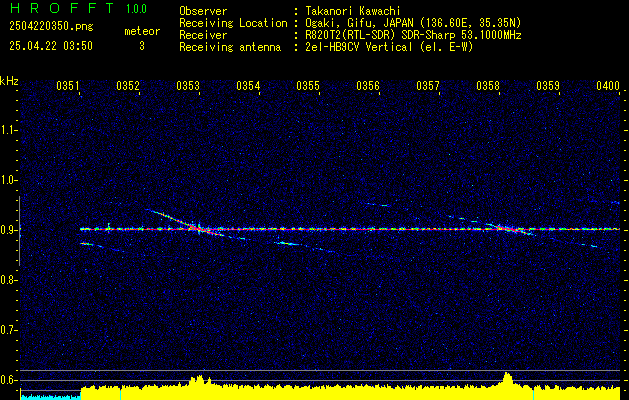Click the cyan signal level segment at left
Screen dimensions: 629x400
pos(51,397)
